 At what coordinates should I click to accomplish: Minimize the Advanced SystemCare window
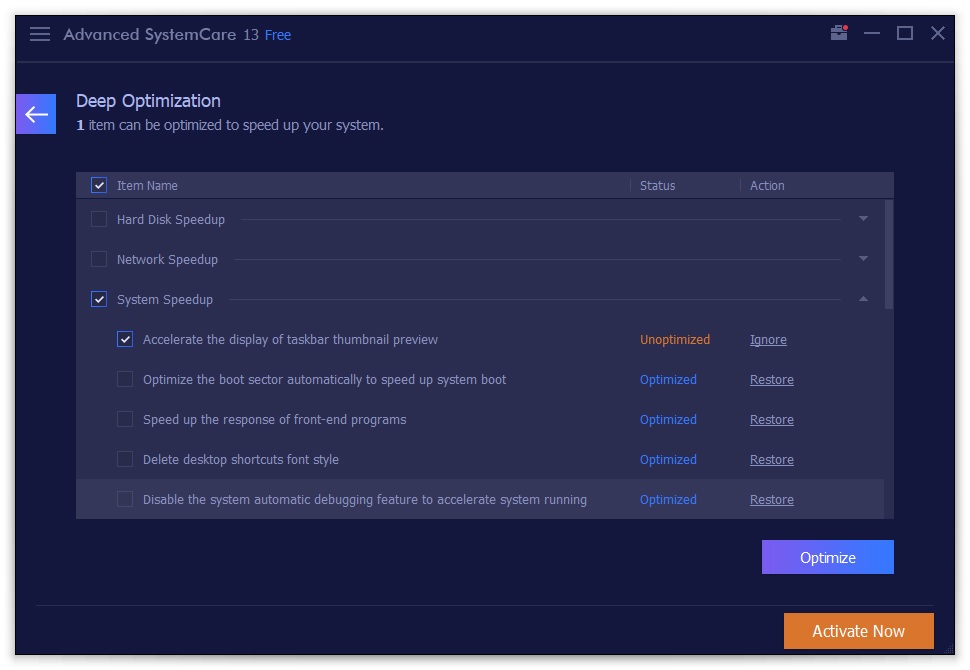tap(872, 34)
